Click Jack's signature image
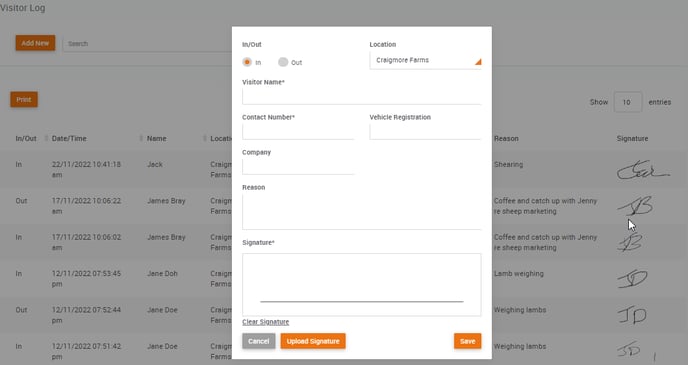The width and height of the screenshot is (688, 365). [643, 170]
